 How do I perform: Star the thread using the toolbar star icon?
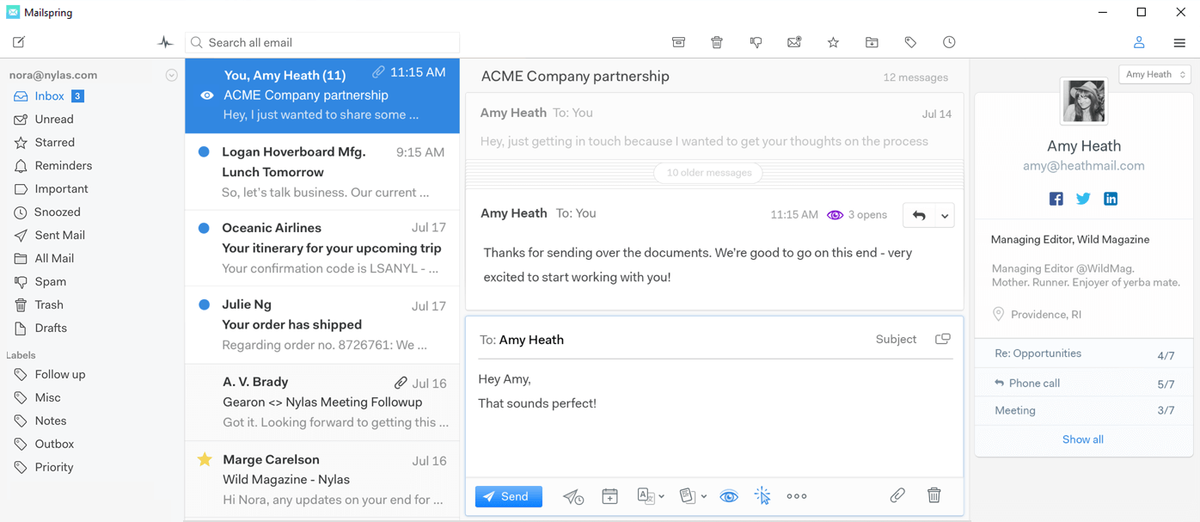pyautogui.click(x=833, y=42)
